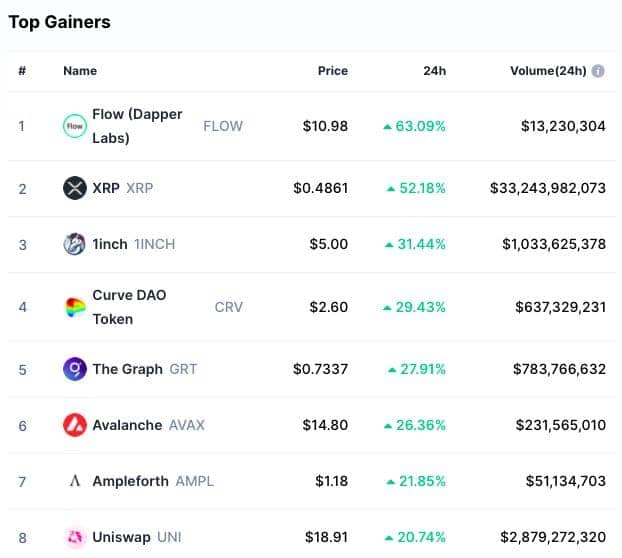622x558 pixels.
Task: Click the Curve DAO Token rainbow logo
Action: [75, 307]
